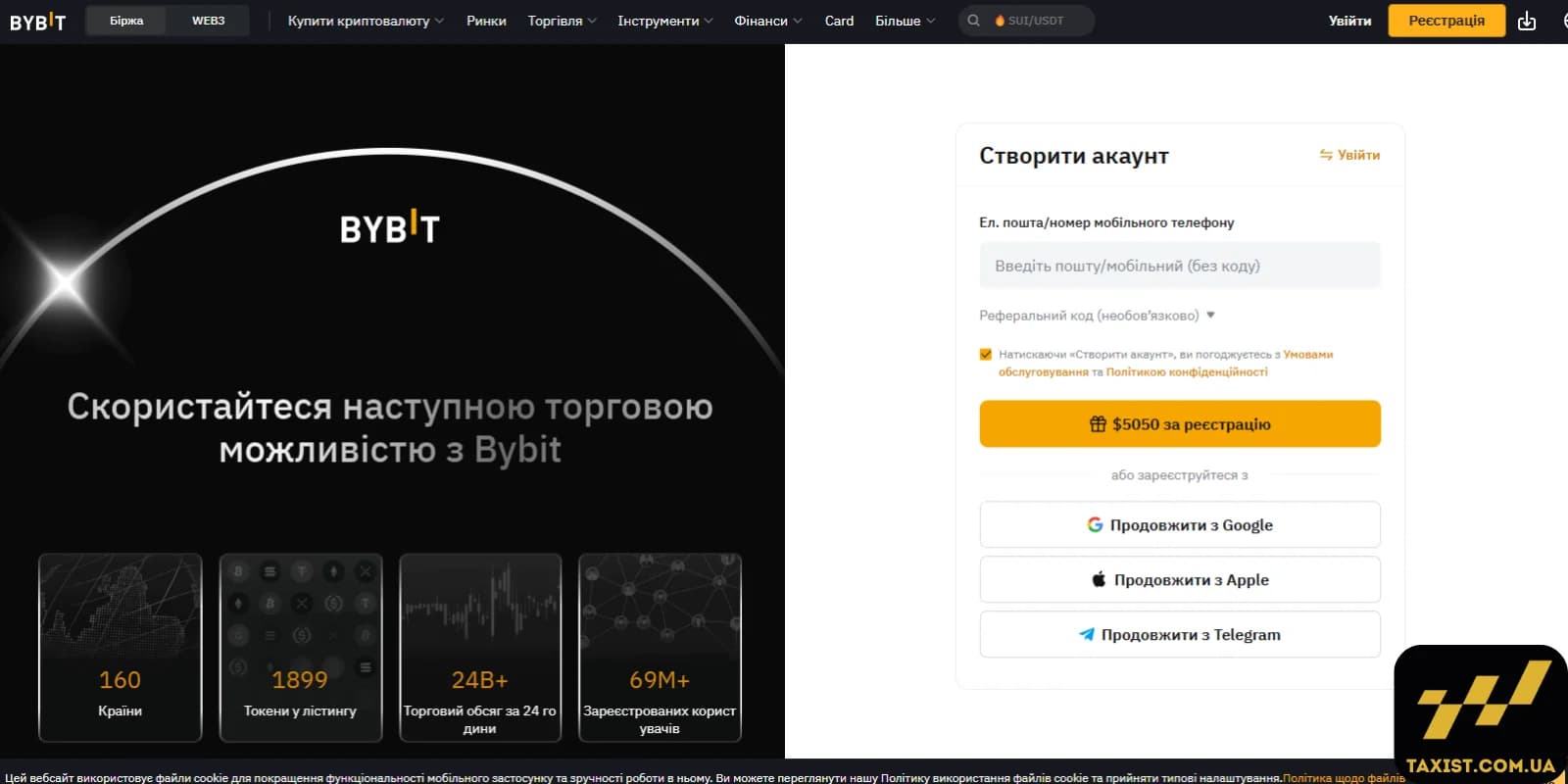Click the Apple logo icon

(1099, 579)
